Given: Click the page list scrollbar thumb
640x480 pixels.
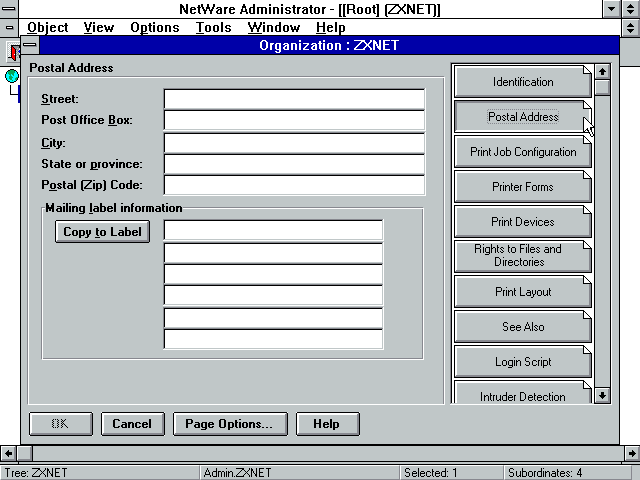Looking at the screenshot, I should [x=602, y=88].
